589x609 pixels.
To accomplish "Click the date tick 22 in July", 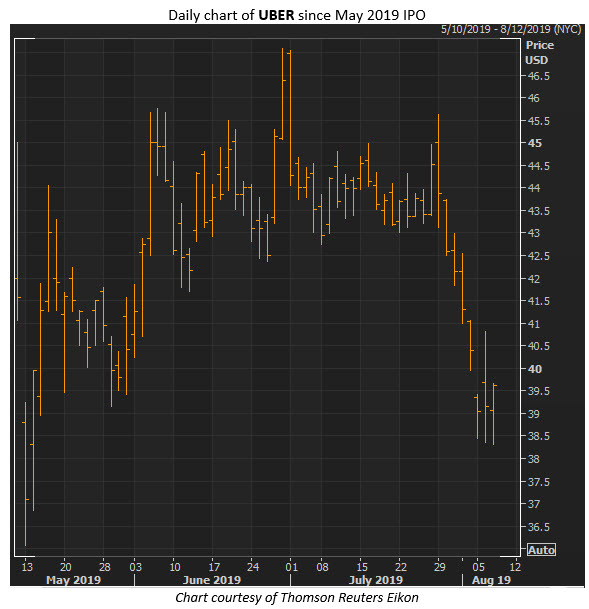I will (x=401, y=567).
